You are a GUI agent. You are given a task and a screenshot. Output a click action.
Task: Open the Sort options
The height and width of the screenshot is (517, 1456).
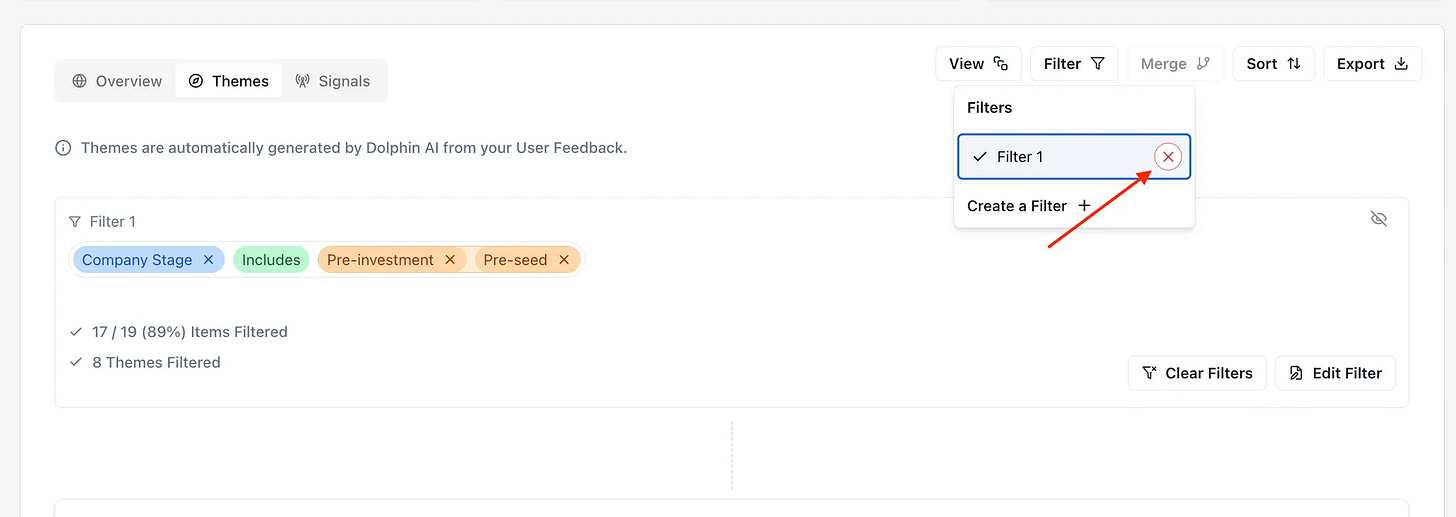tap(1273, 64)
